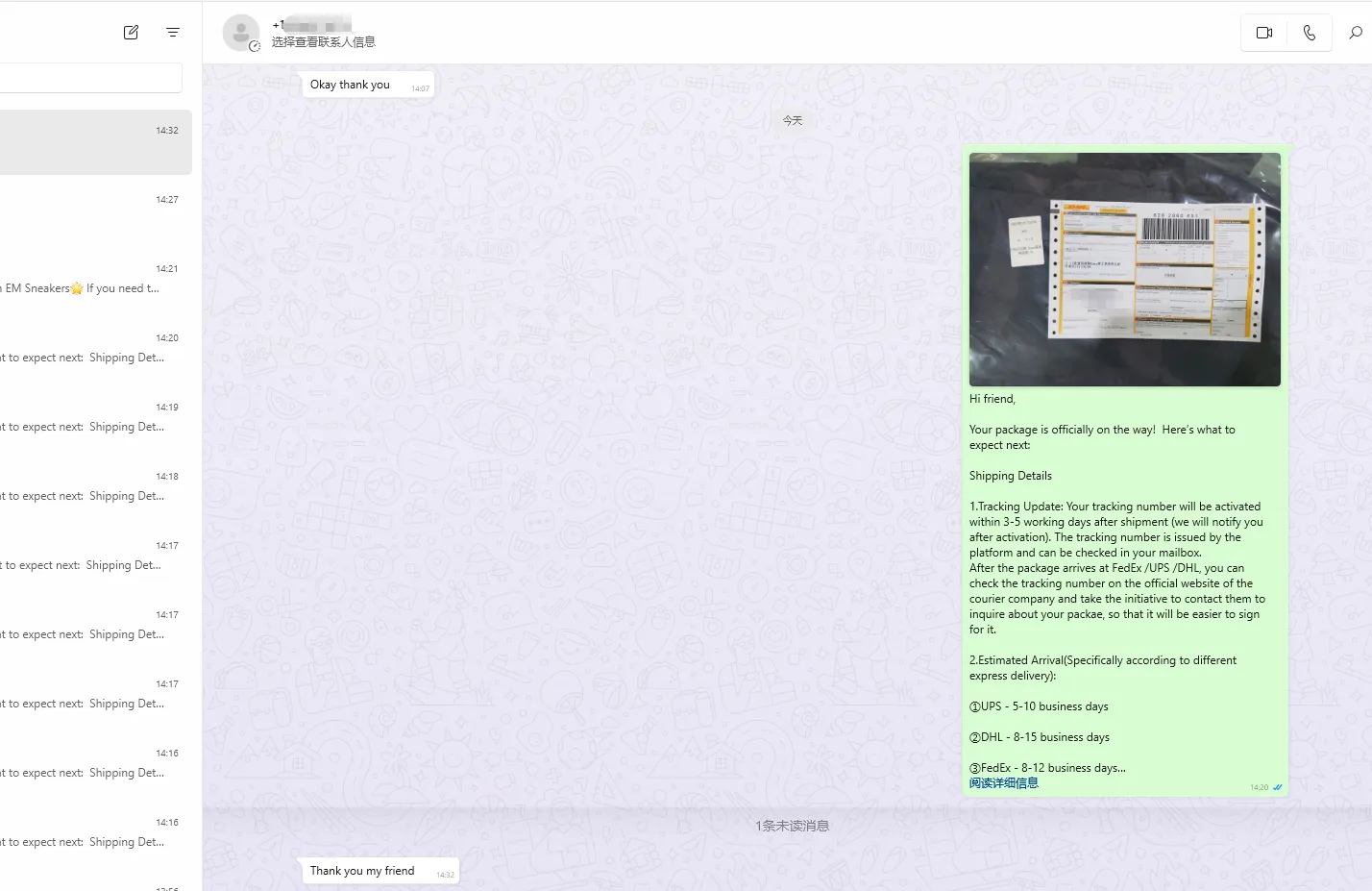Image resolution: width=1372 pixels, height=891 pixels.
Task: Click the blue read-receipt check marks
Action: pyautogui.click(x=1277, y=787)
